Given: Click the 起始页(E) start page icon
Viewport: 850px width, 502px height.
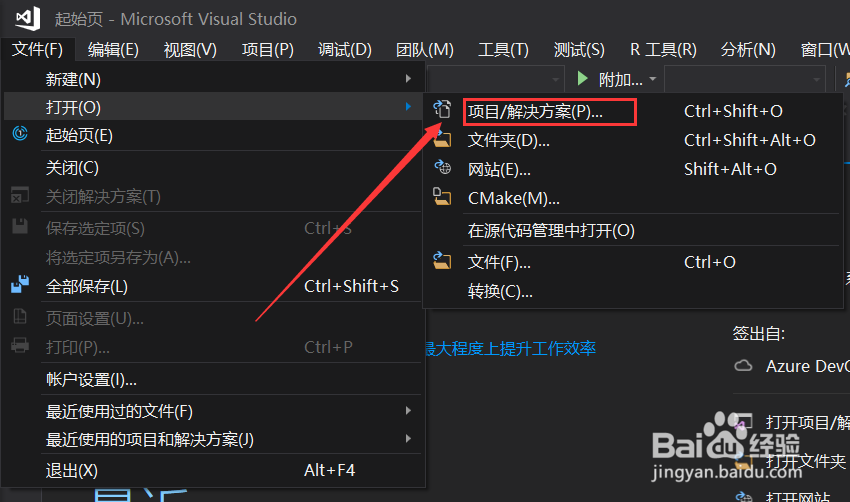Looking at the screenshot, I should [20, 133].
